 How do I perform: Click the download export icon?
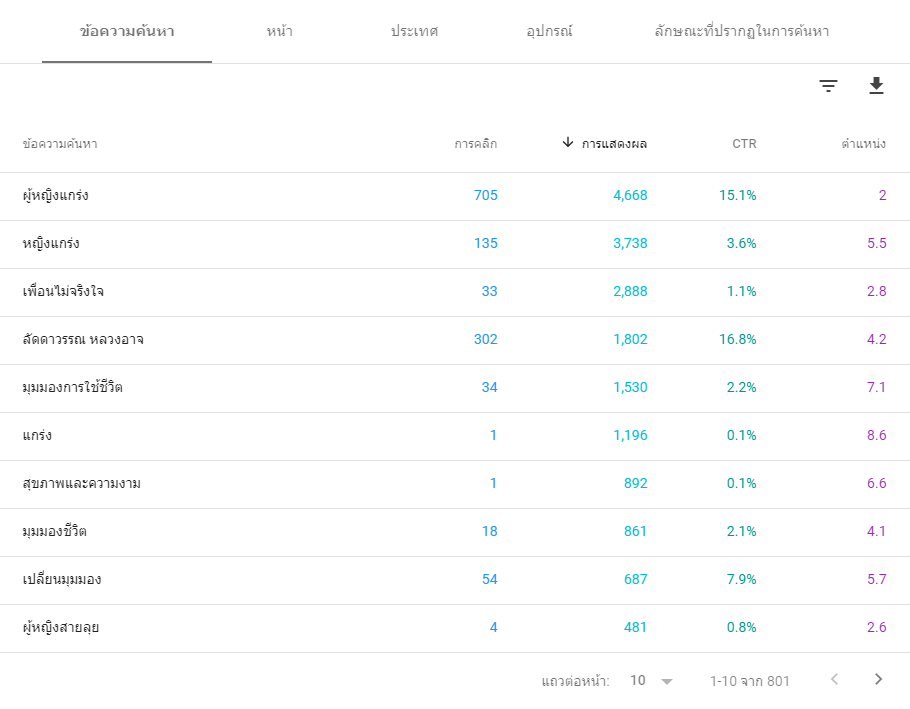(876, 86)
